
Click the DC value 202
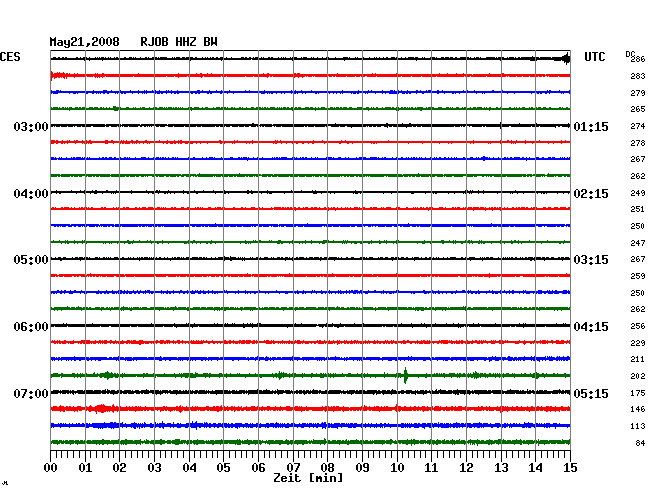[638, 376]
